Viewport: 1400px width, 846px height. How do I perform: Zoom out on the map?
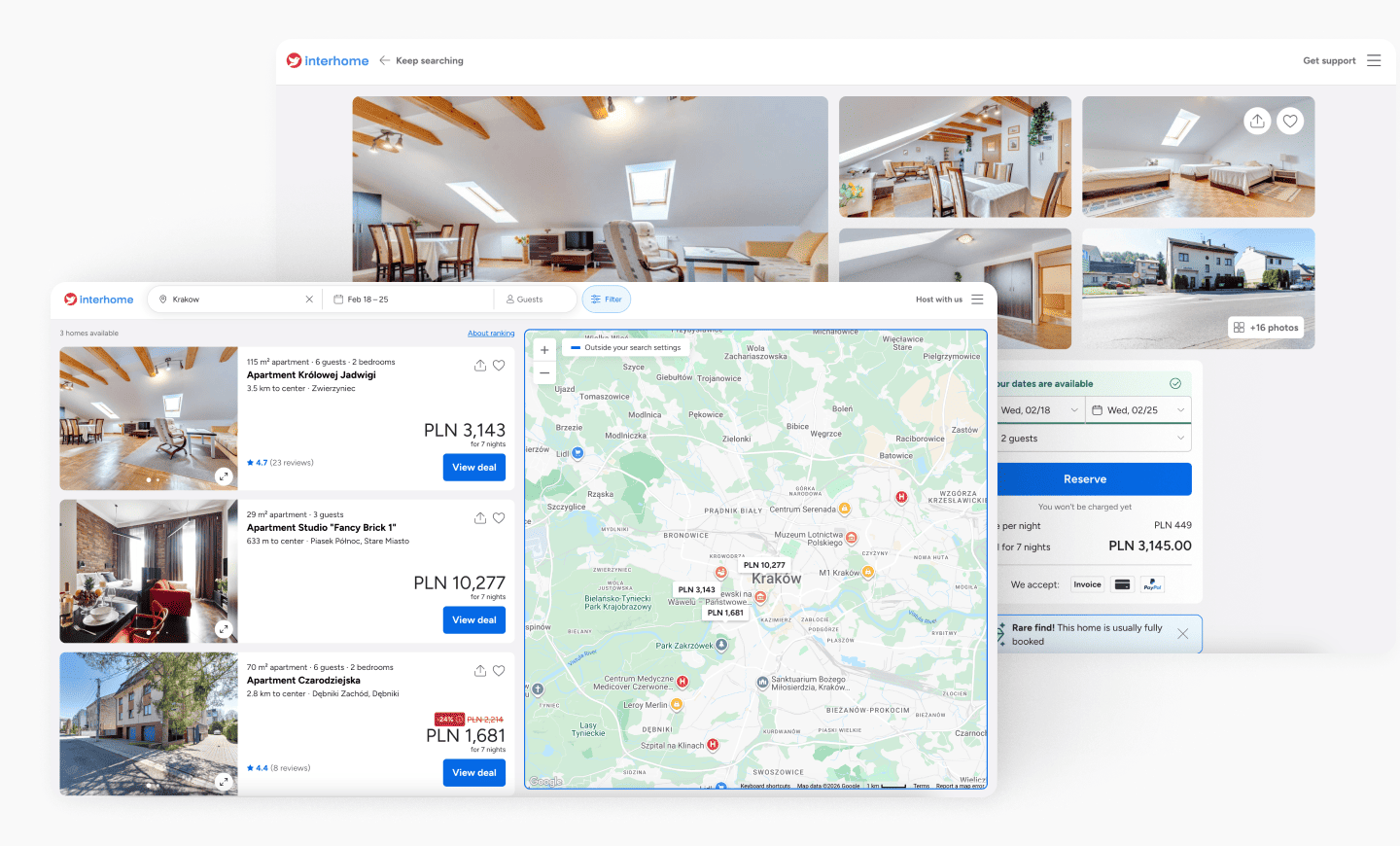[x=543, y=372]
